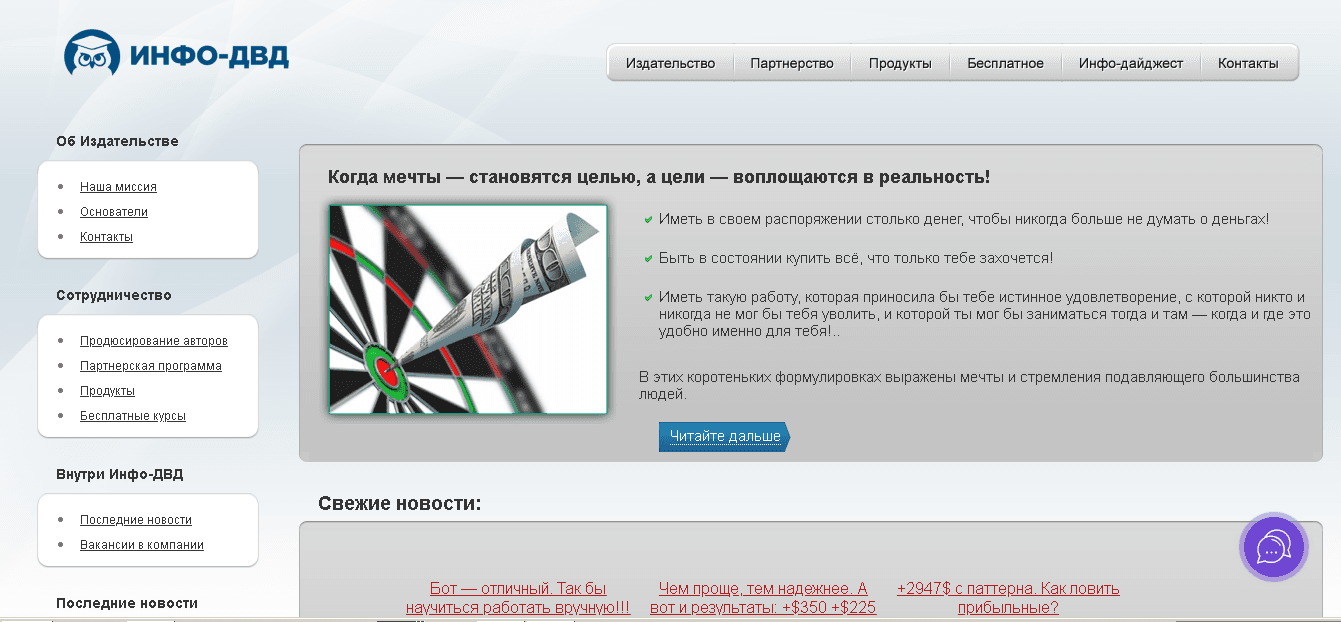Click the Бесплатные курсы sidebar link
Image resolution: width=1341 pixels, height=622 pixels.
click(133, 416)
